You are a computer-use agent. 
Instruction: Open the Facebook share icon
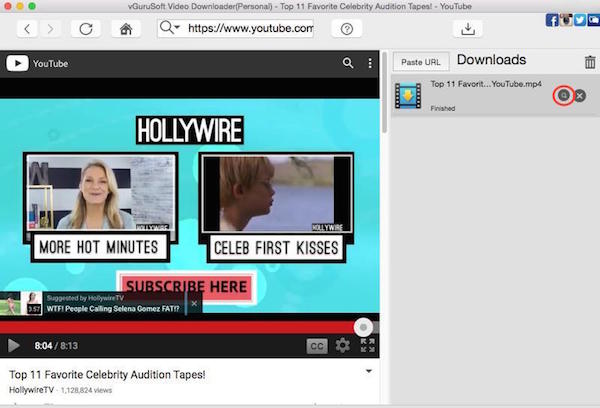pos(552,20)
